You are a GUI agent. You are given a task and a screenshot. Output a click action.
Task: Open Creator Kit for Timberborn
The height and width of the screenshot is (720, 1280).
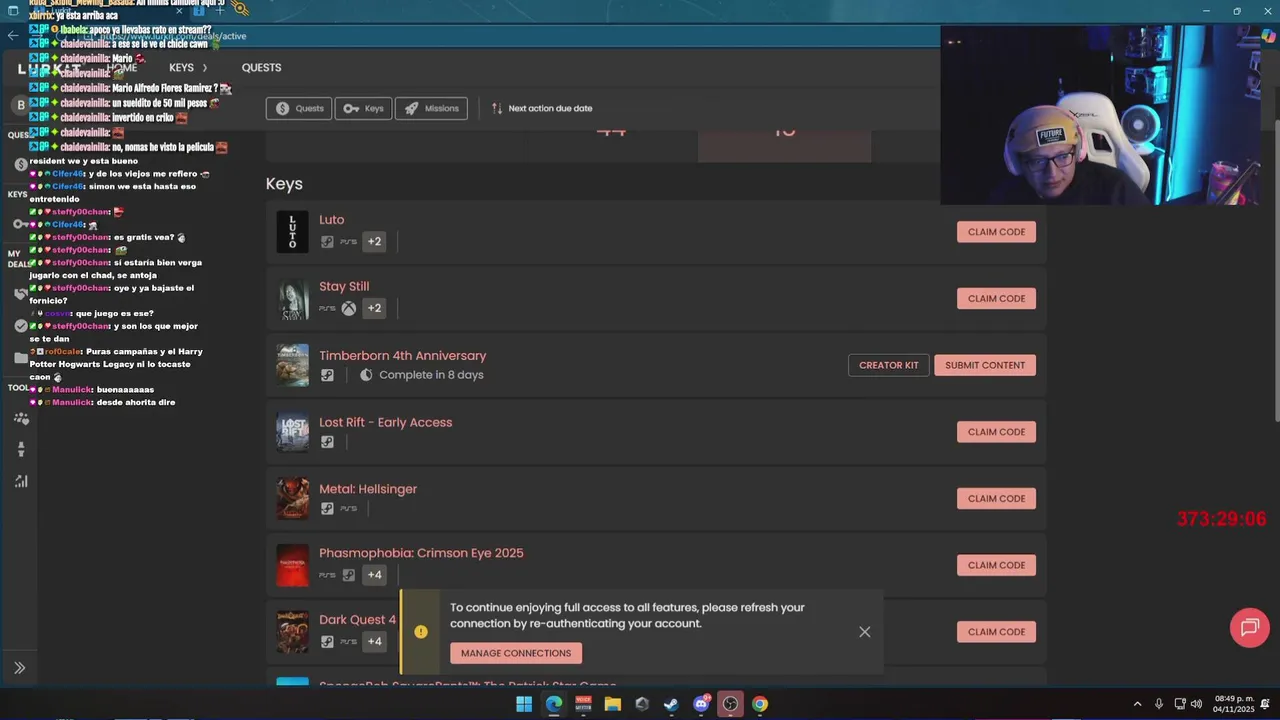coord(888,365)
